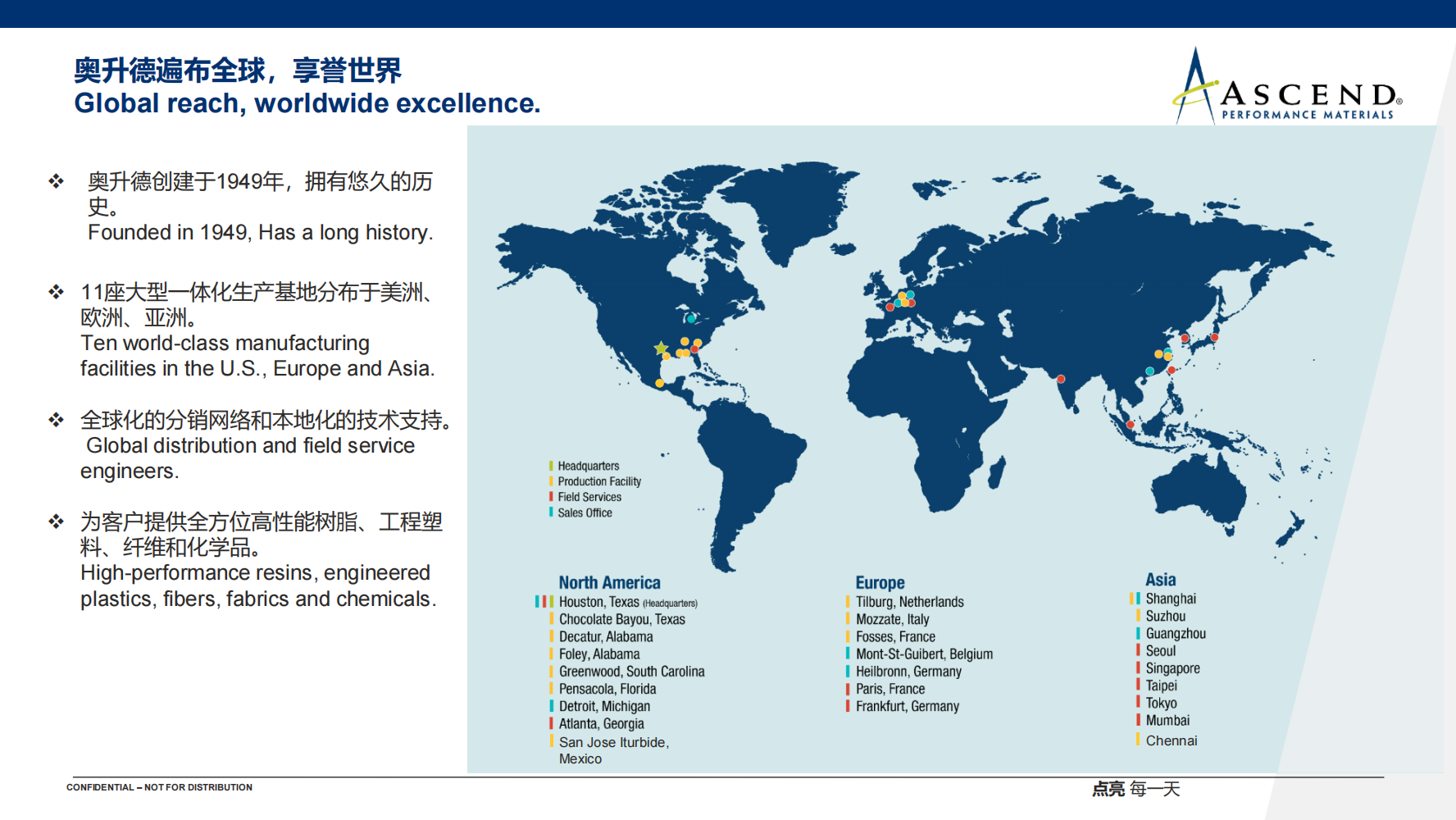Click the Confidential – Not for Distribution footer
Screen dimensions: 1456x820
159,787
